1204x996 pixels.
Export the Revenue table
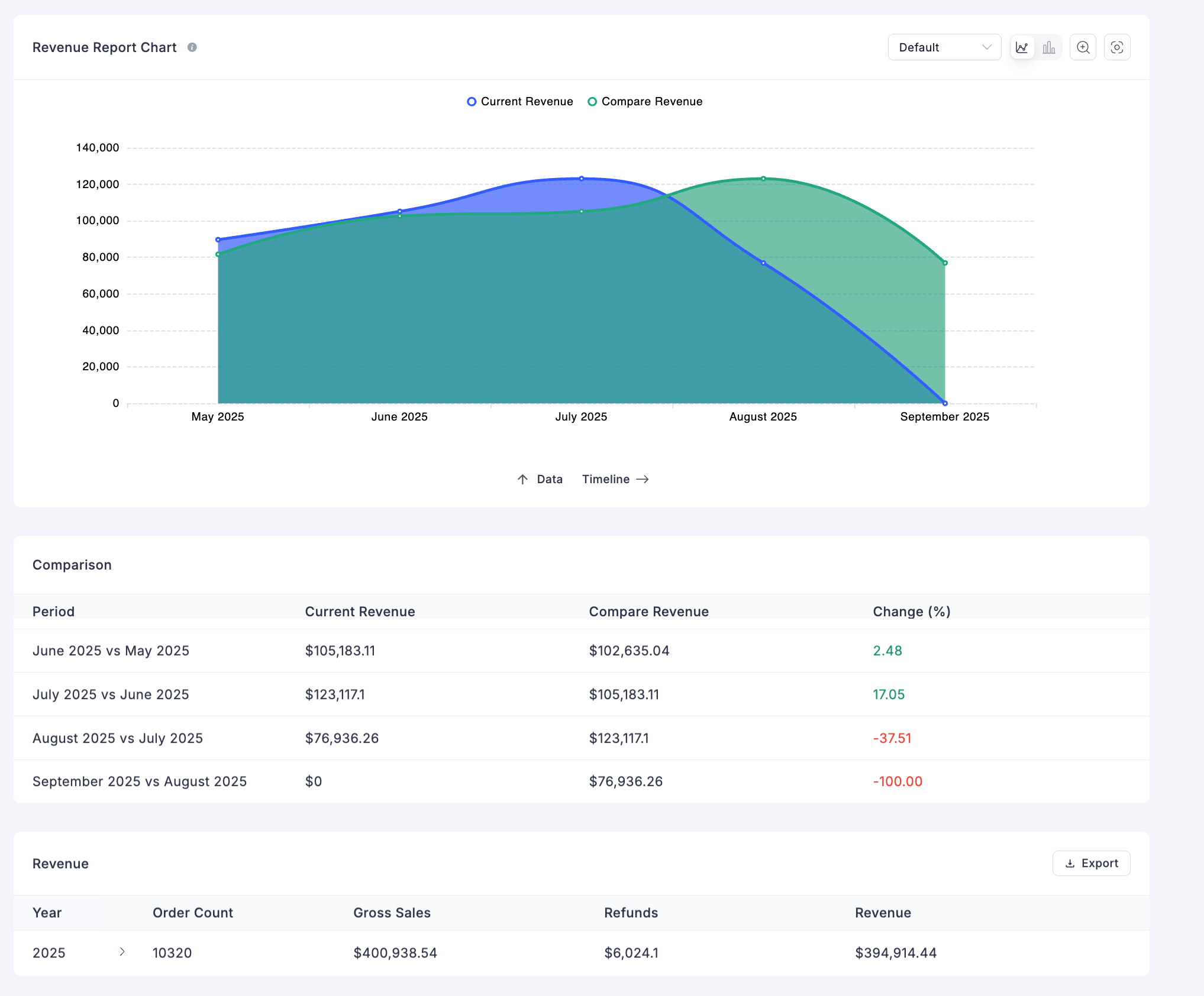1091,864
